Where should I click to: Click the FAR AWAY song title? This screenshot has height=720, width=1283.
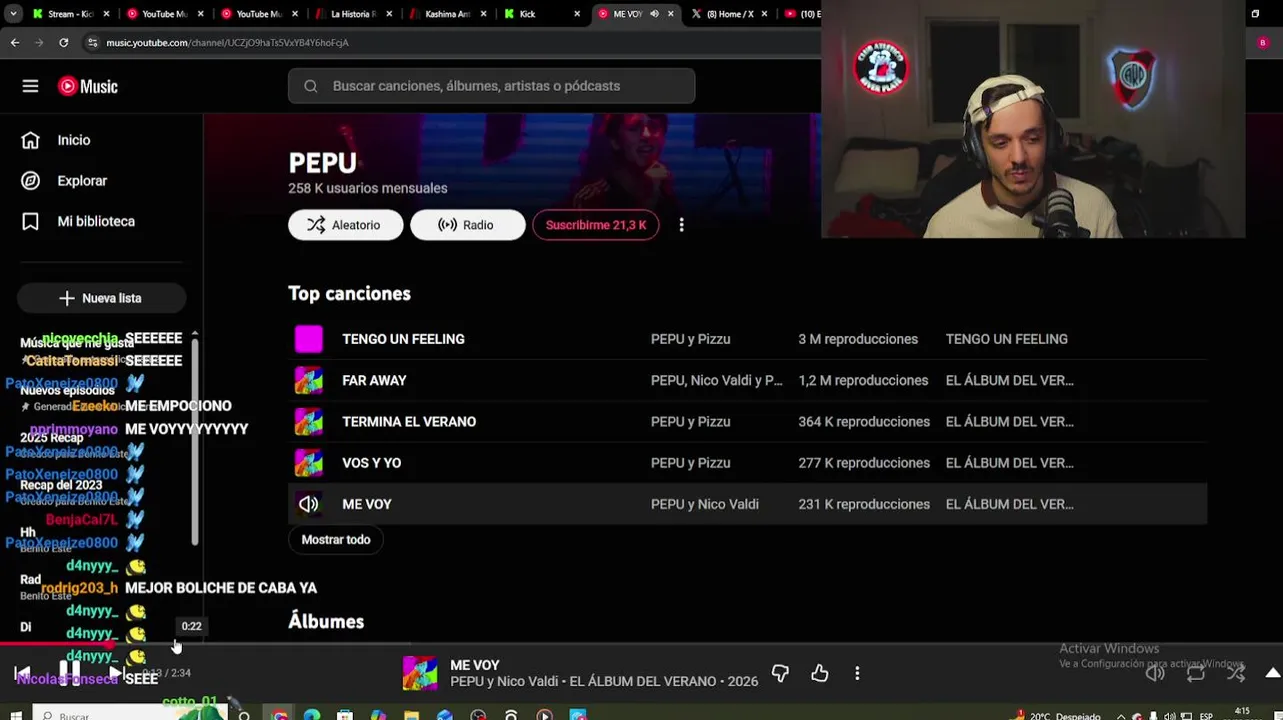[374, 380]
